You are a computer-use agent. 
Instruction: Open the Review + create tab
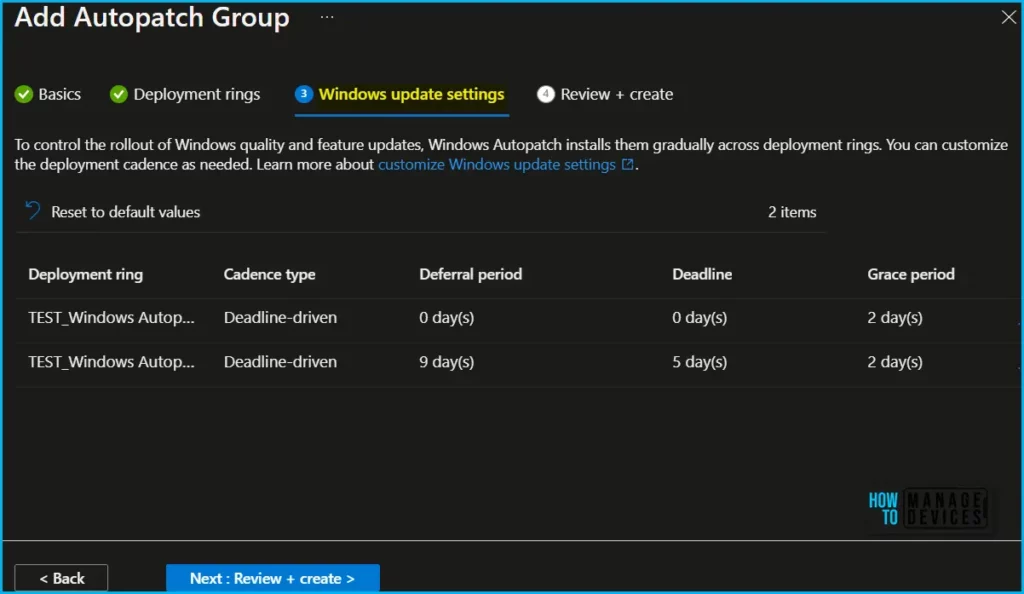point(605,95)
